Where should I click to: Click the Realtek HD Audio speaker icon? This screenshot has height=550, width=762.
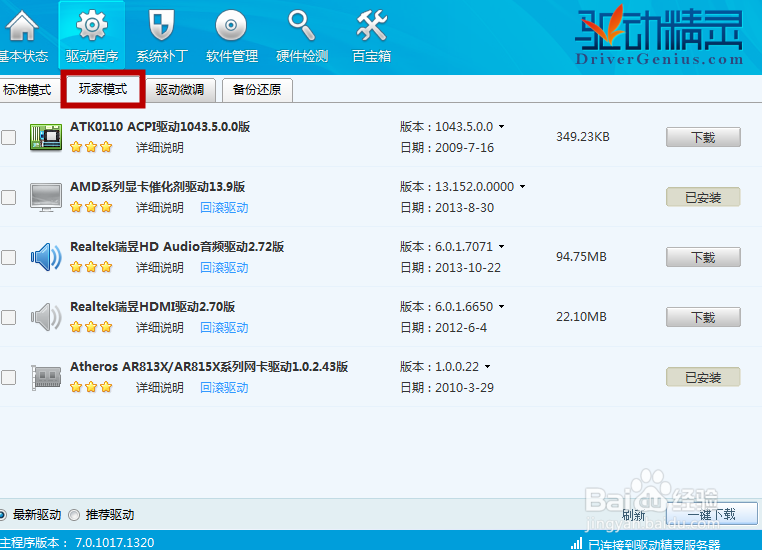click(46, 257)
